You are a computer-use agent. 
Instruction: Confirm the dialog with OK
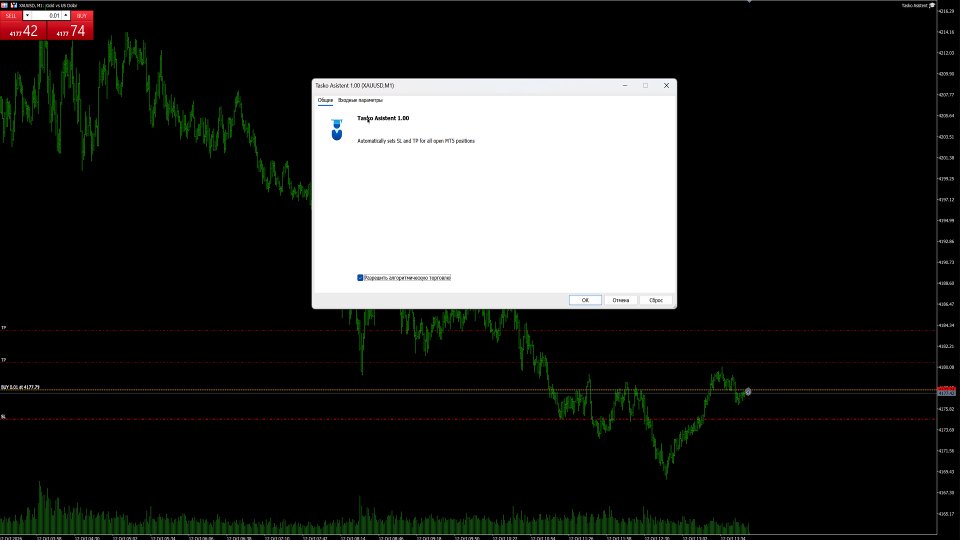tap(585, 300)
